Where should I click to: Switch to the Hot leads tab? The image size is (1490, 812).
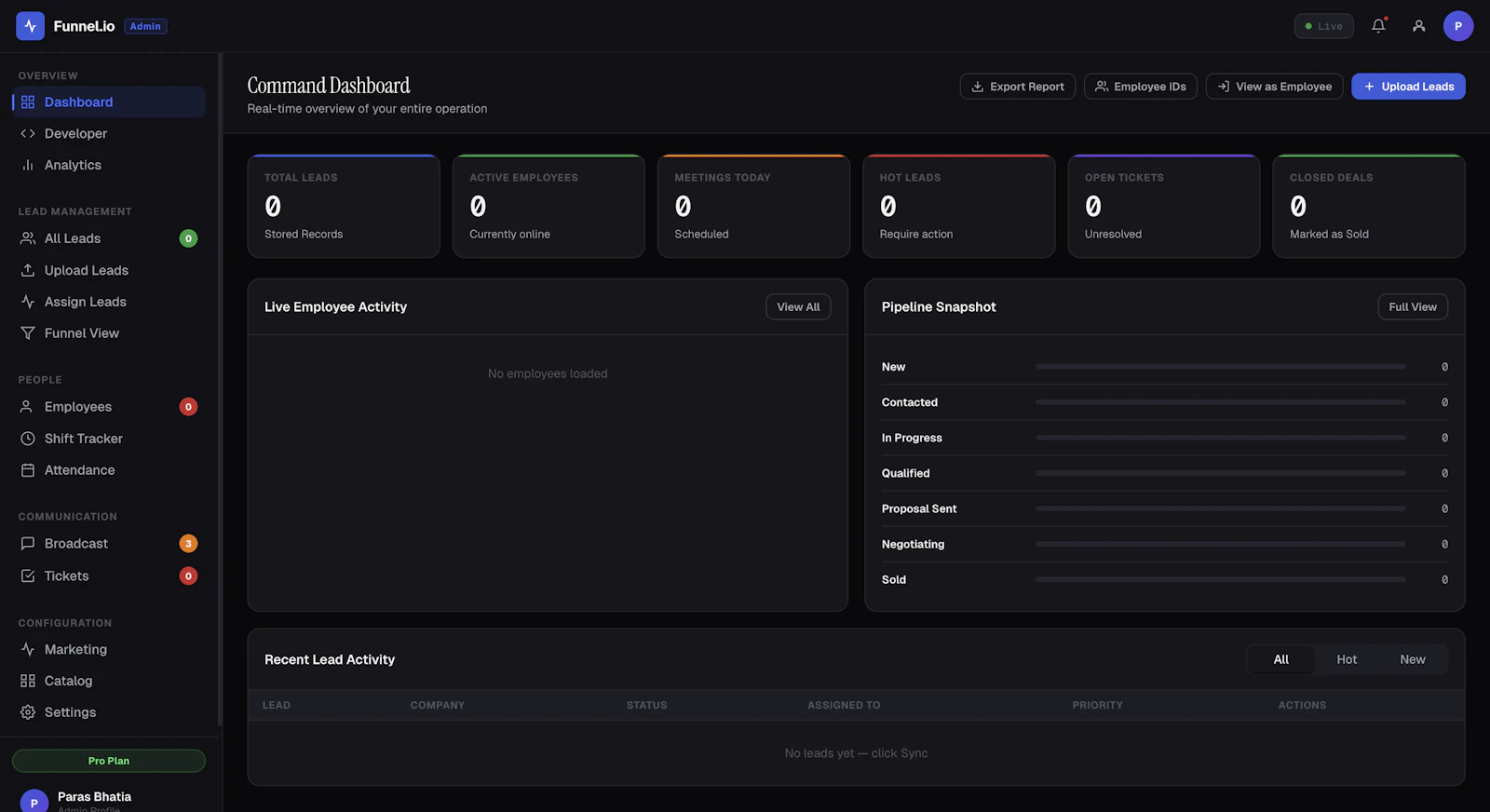1347,659
